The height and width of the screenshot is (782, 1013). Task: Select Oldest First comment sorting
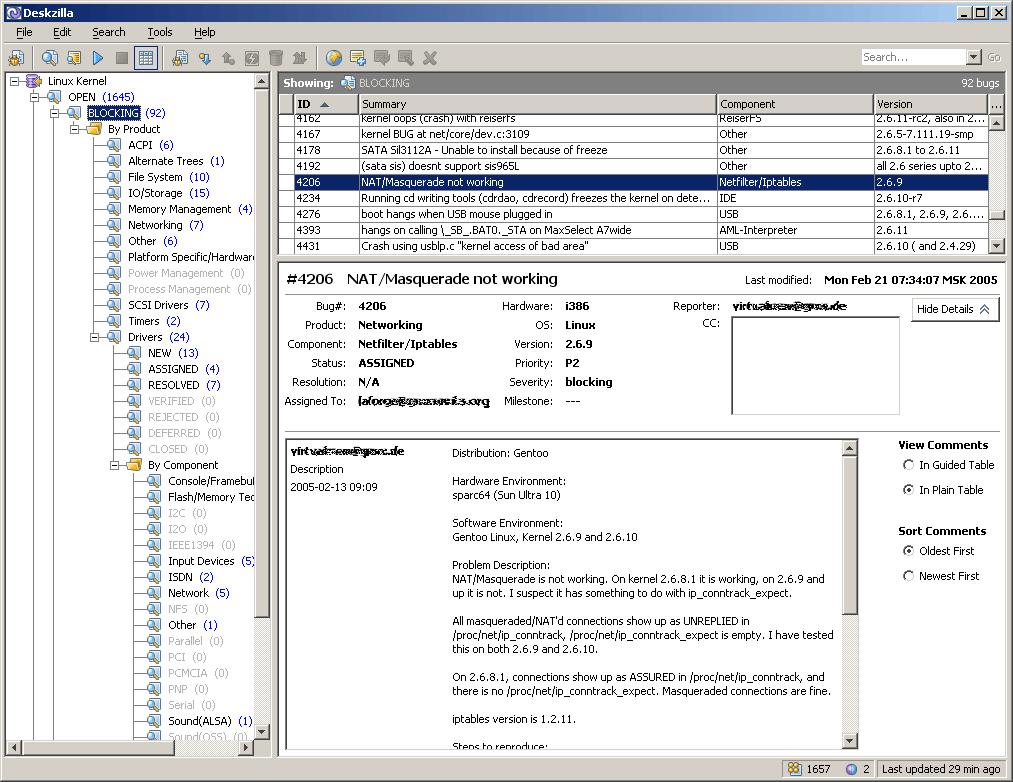pos(908,551)
